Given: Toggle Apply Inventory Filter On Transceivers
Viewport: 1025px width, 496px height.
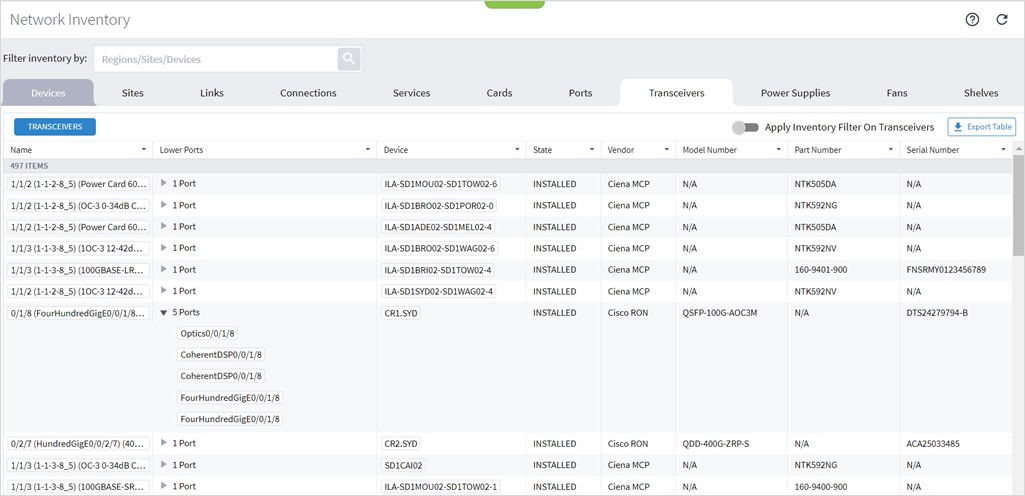Looking at the screenshot, I should tap(745, 127).
